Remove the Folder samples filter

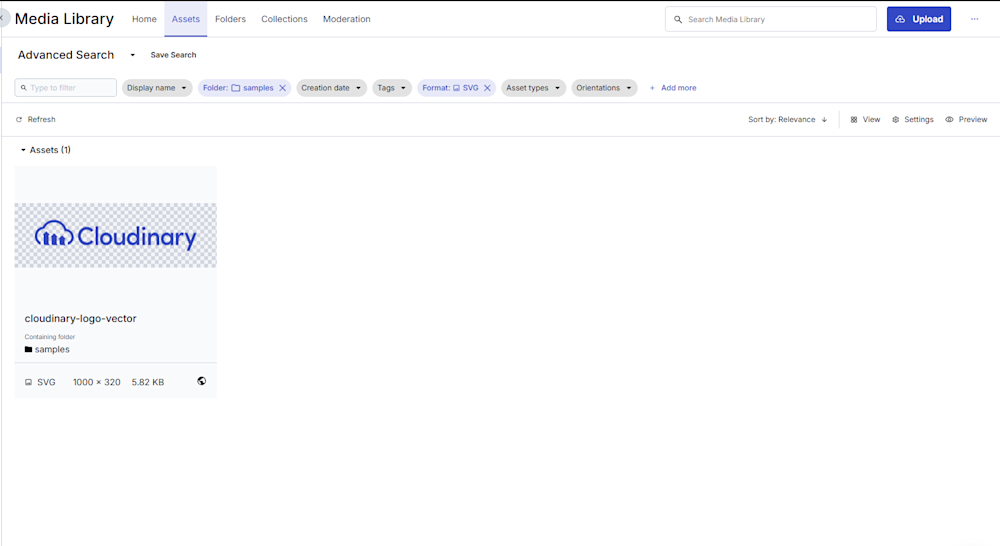[283, 88]
